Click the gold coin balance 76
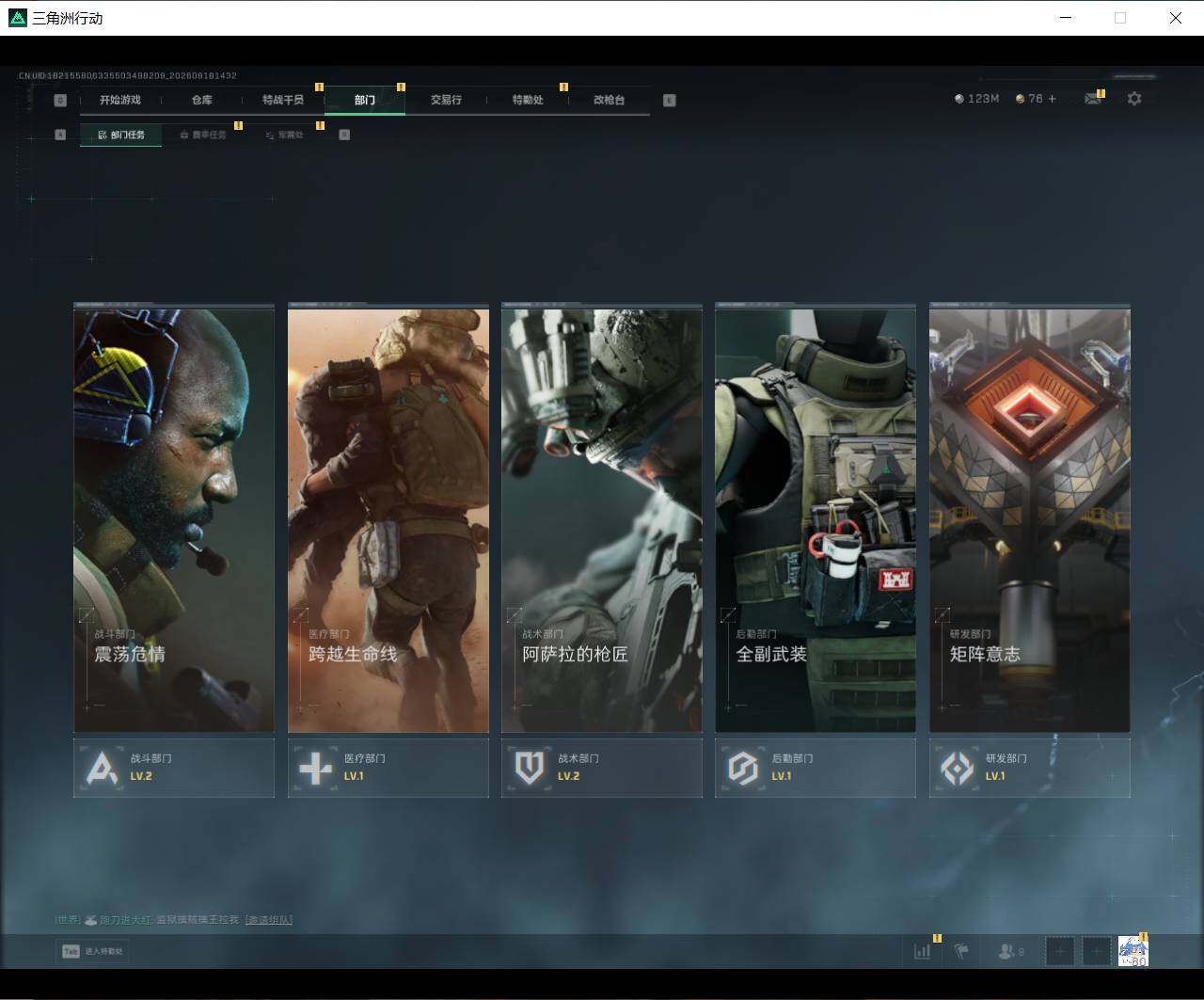This screenshot has width=1204, height=1000. [1029, 99]
